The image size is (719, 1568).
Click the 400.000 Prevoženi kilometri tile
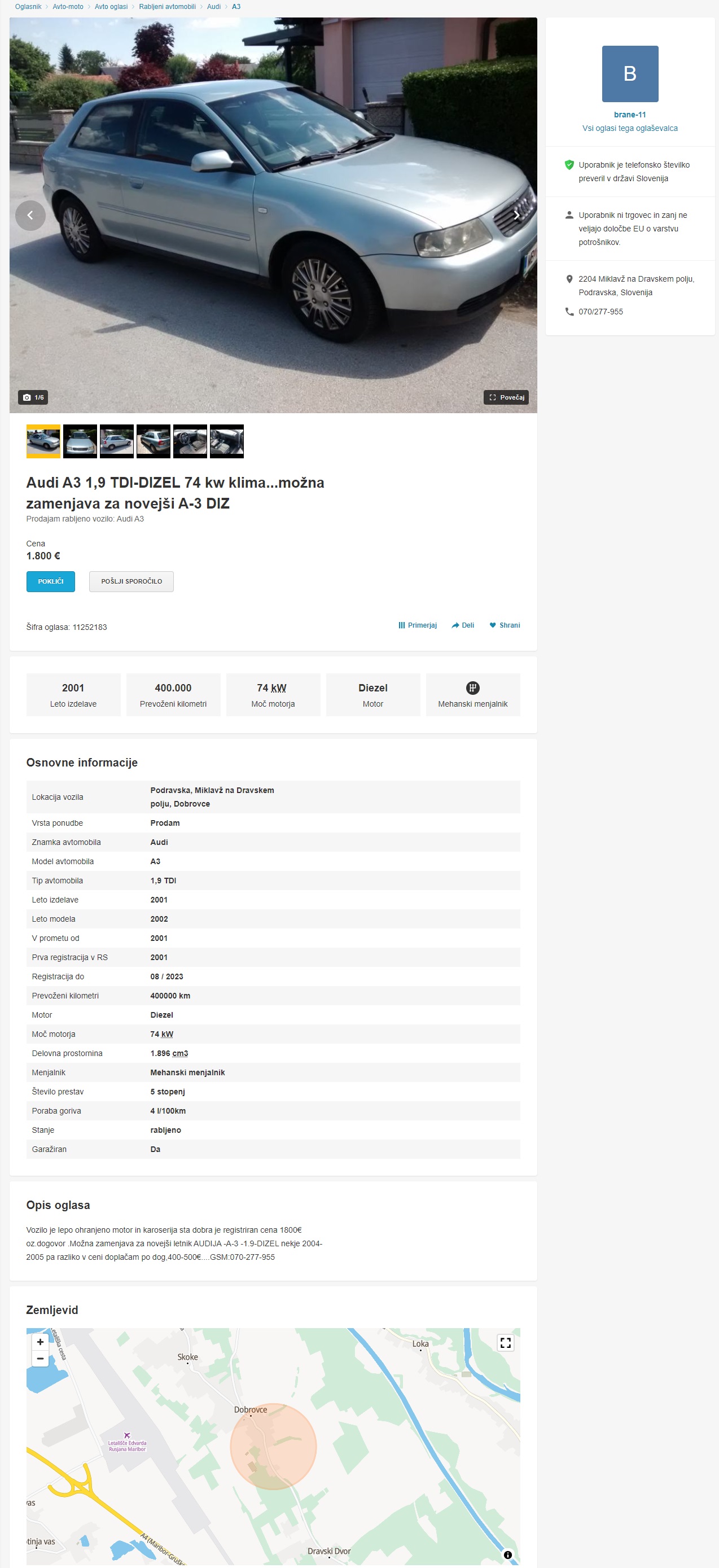(173, 694)
